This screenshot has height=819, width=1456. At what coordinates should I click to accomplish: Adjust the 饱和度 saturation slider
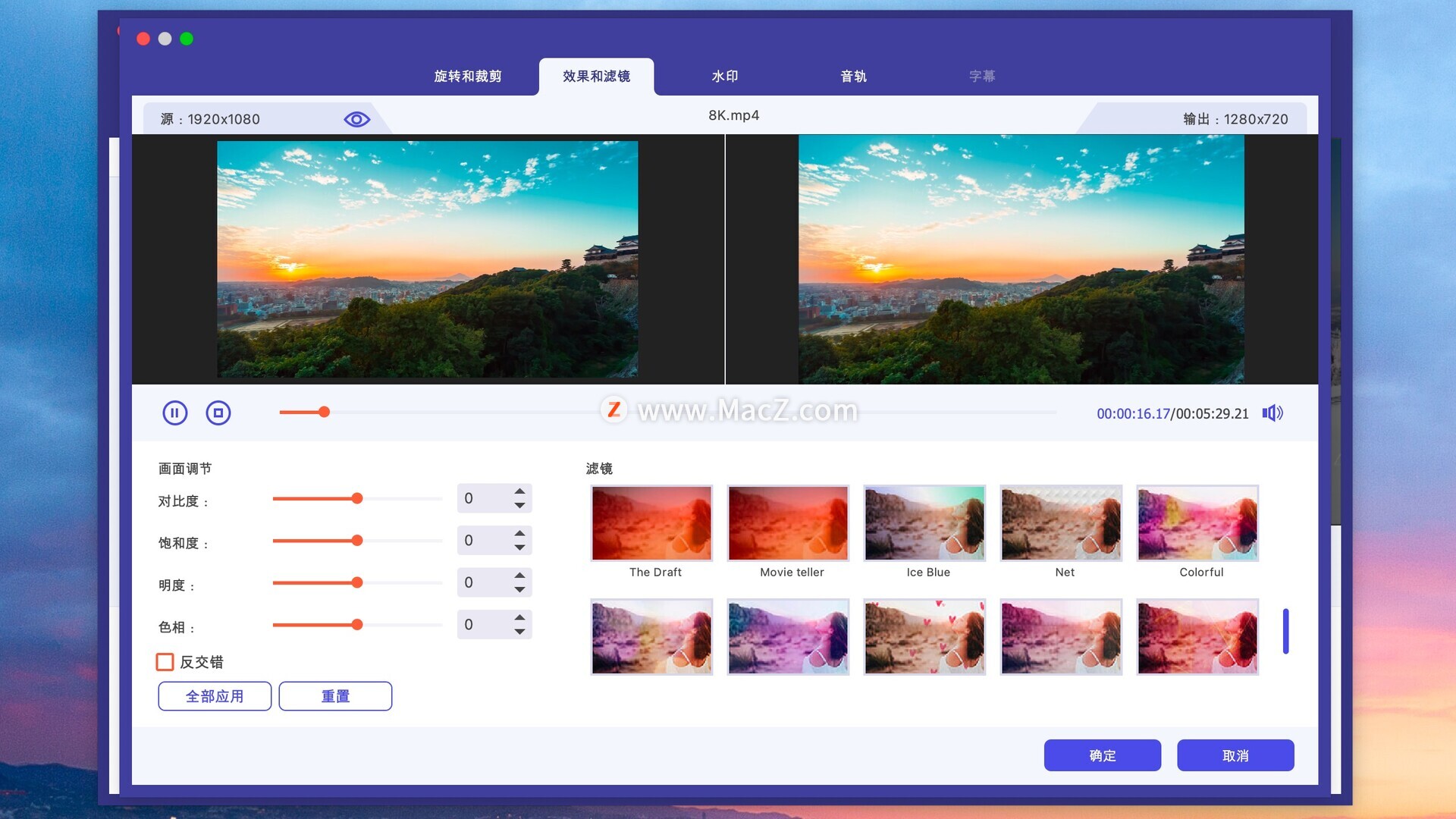357,541
